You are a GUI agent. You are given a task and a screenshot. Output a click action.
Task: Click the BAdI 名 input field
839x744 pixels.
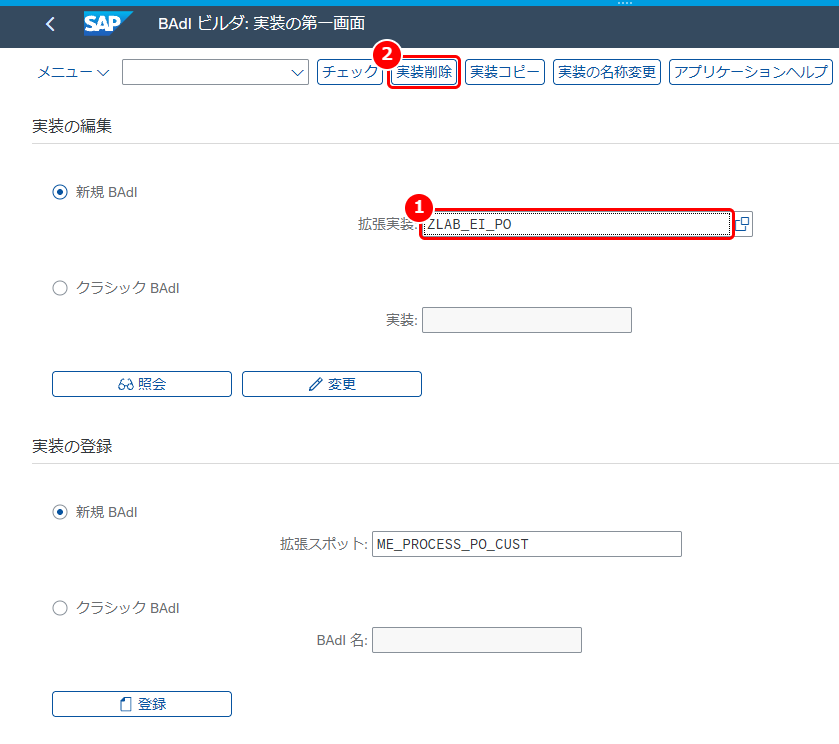(x=477, y=640)
